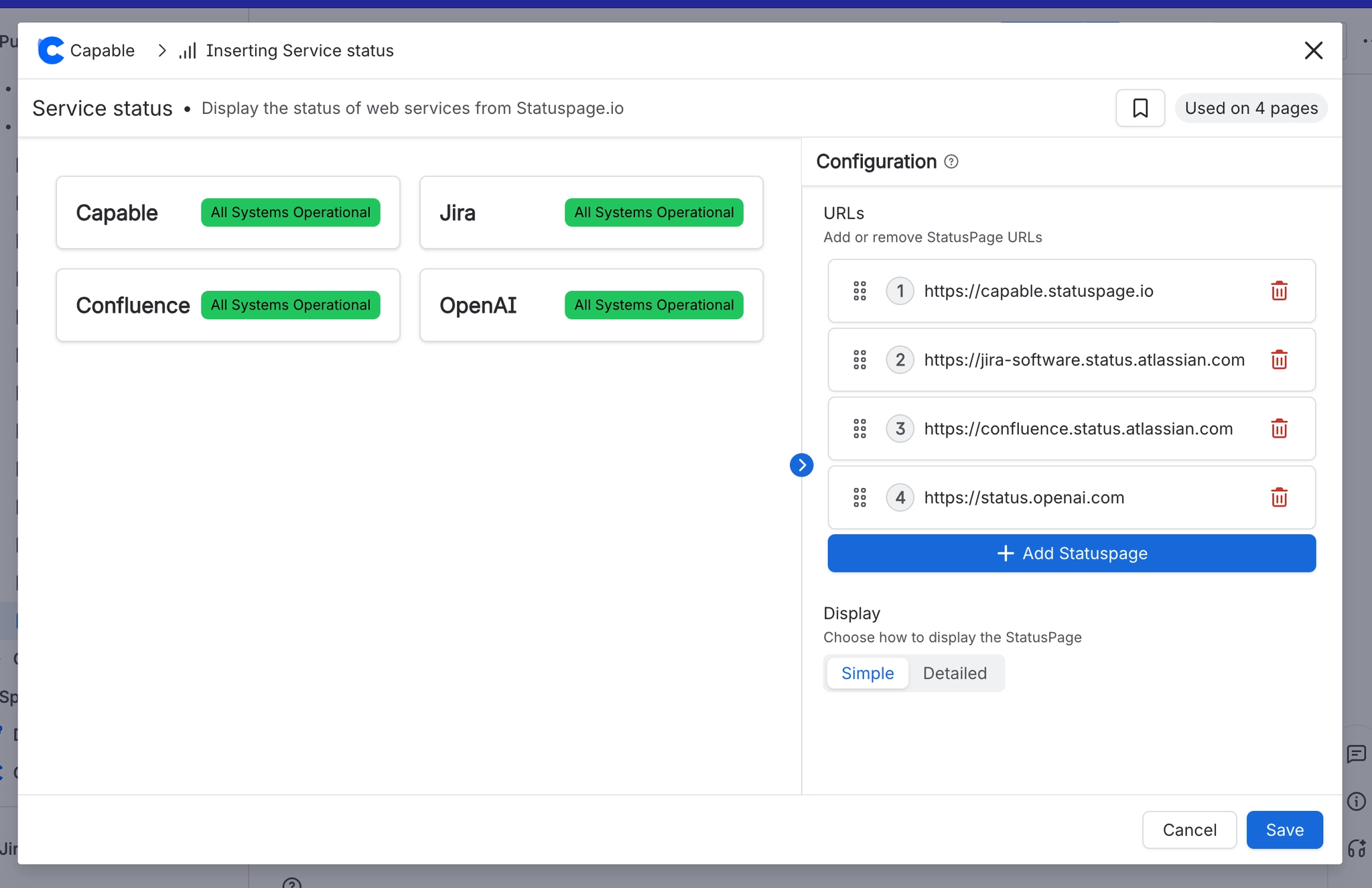
Task: Grab the drag handle of the jira-software URL
Action: tap(860, 360)
